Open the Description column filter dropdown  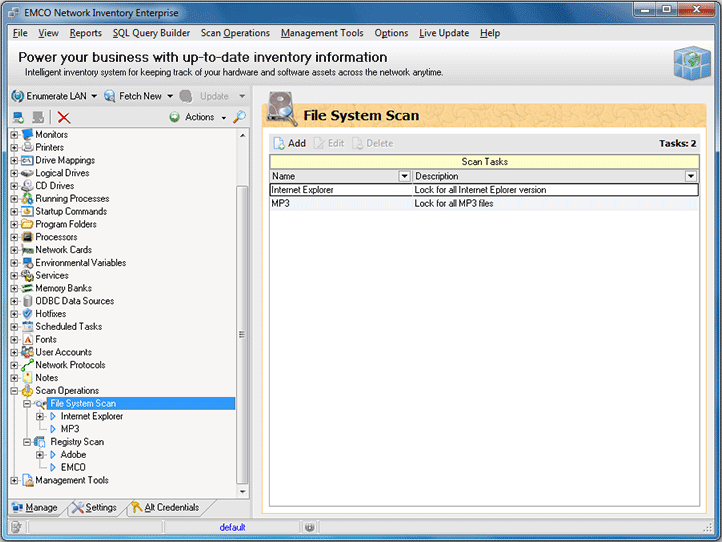click(691, 176)
